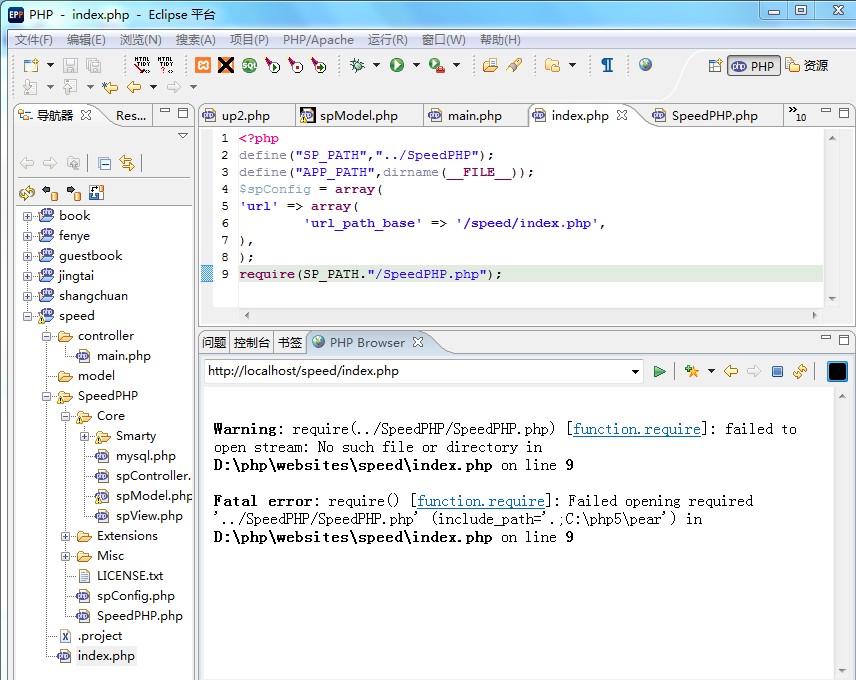Image resolution: width=856 pixels, height=680 pixels.
Task: Click the SQL toolbar icon
Action: (x=249, y=65)
